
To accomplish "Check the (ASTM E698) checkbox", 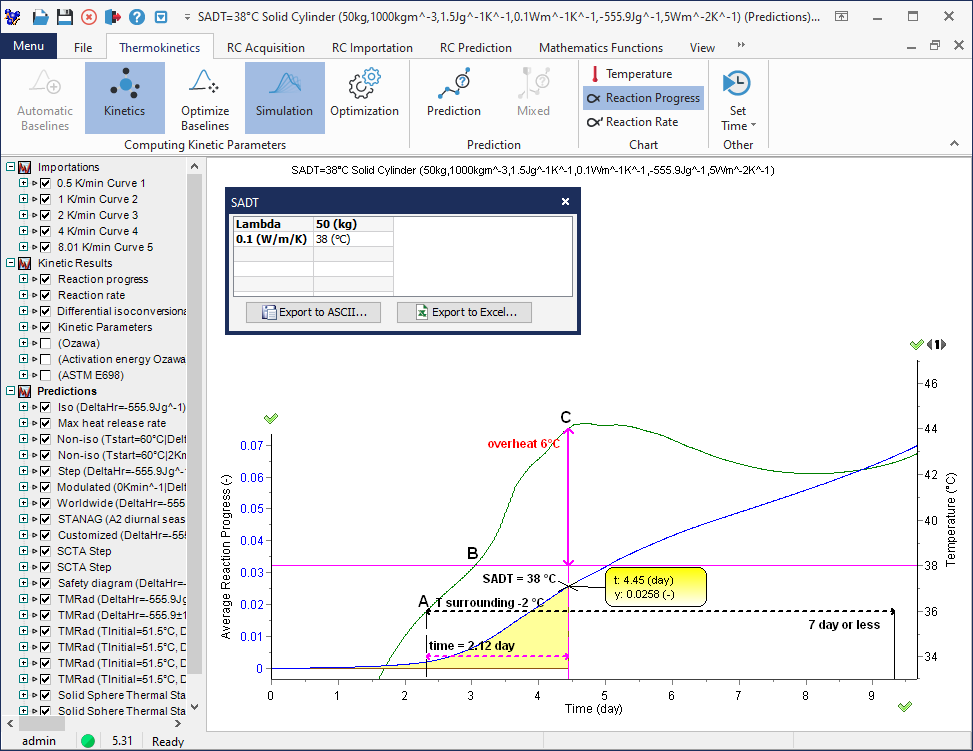I will [45, 375].
